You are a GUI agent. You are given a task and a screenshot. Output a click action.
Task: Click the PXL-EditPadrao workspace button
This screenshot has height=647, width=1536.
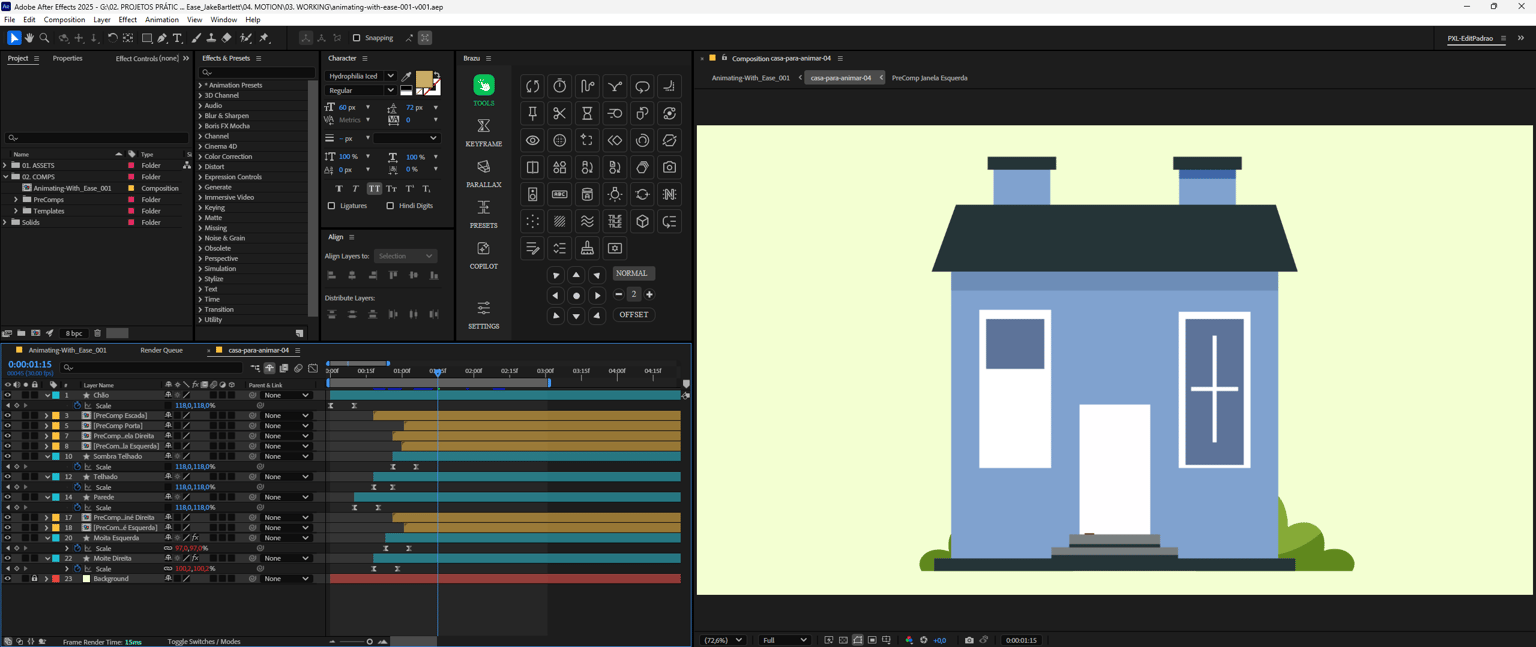tap(1470, 38)
